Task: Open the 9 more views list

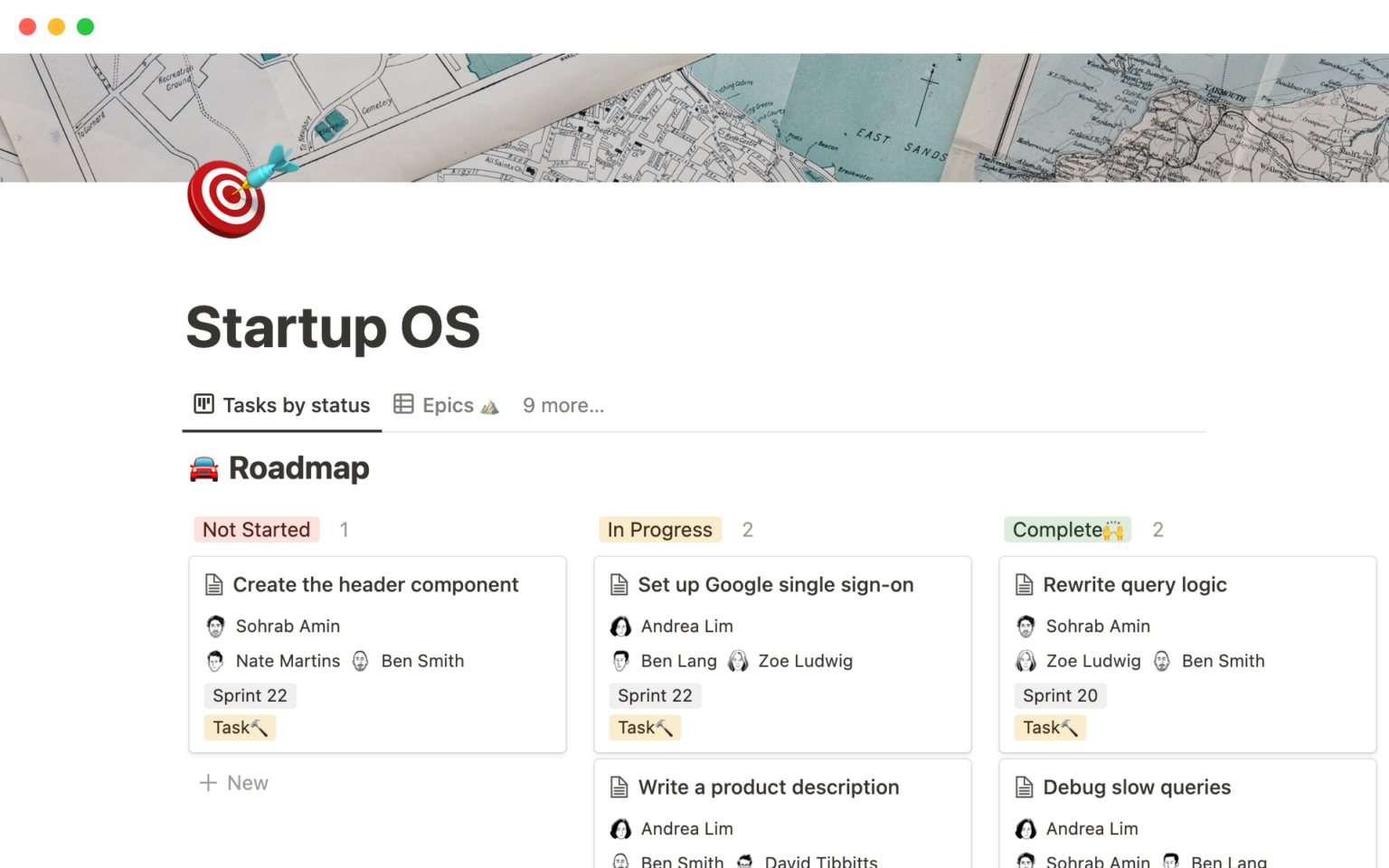Action: pos(563,405)
